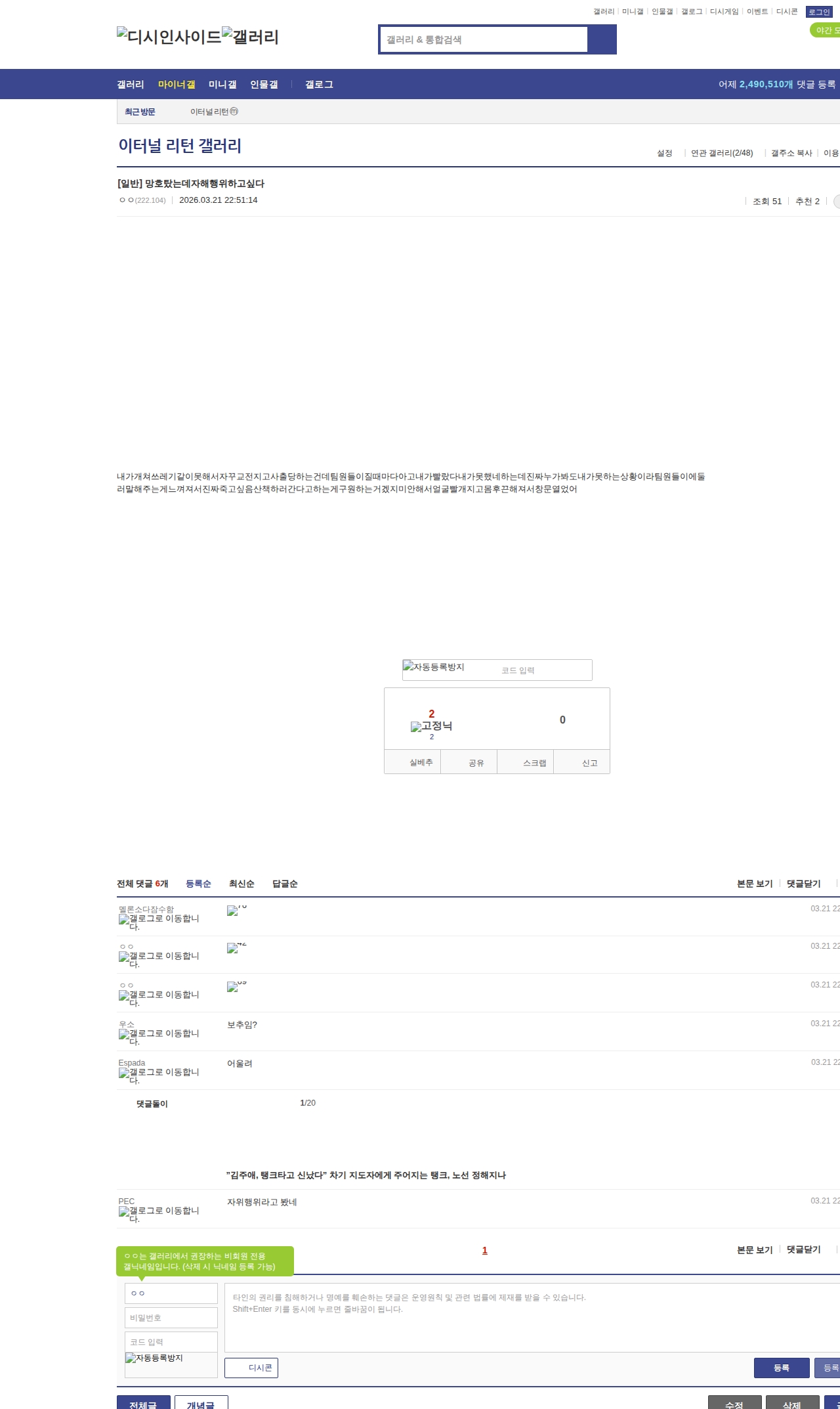
Task: Click the 개념글 button at the bottom
Action: point(201,1404)
